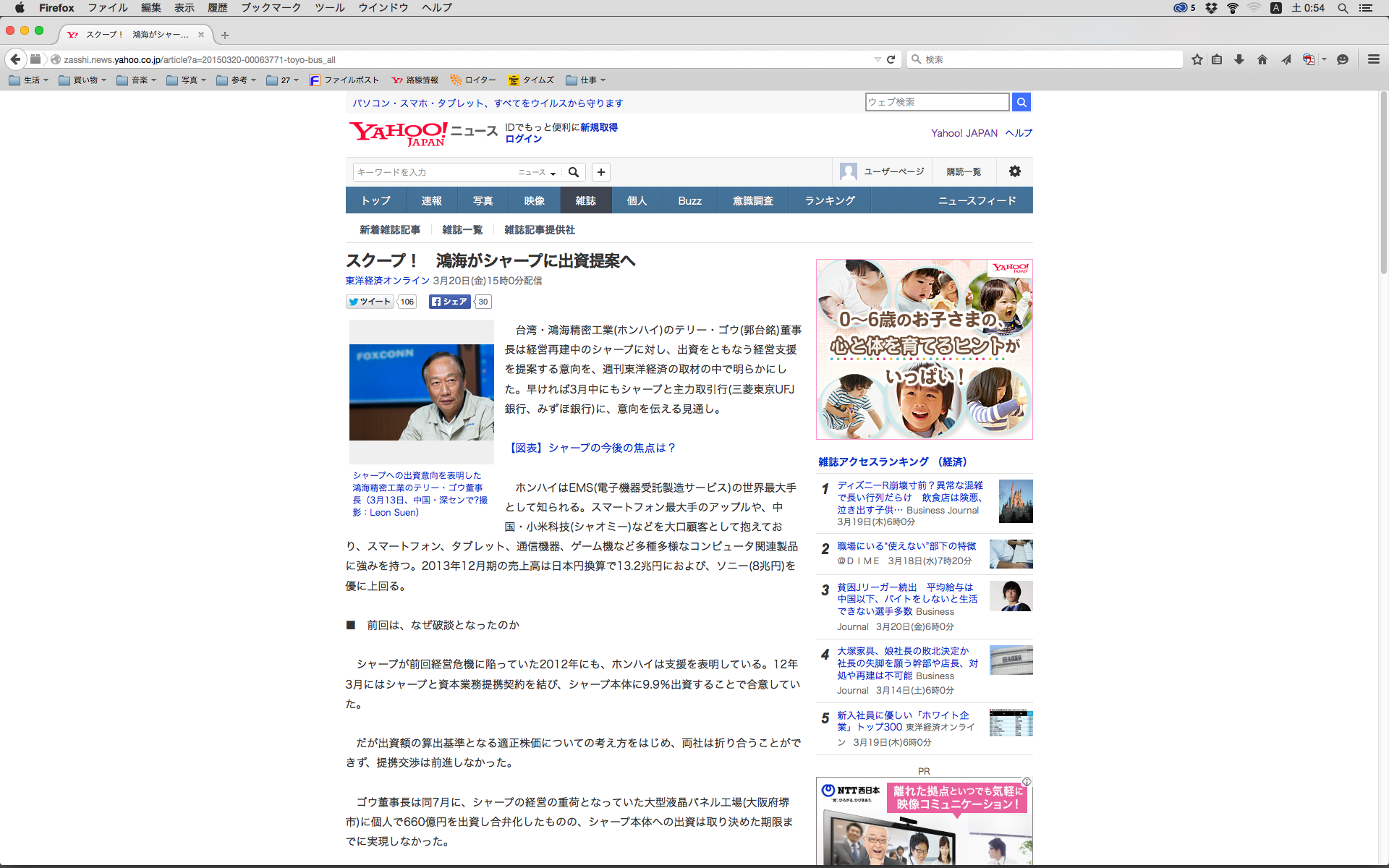Click the Facebook シェア button
The height and width of the screenshot is (868, 1389).
click(x=449, y=302)
